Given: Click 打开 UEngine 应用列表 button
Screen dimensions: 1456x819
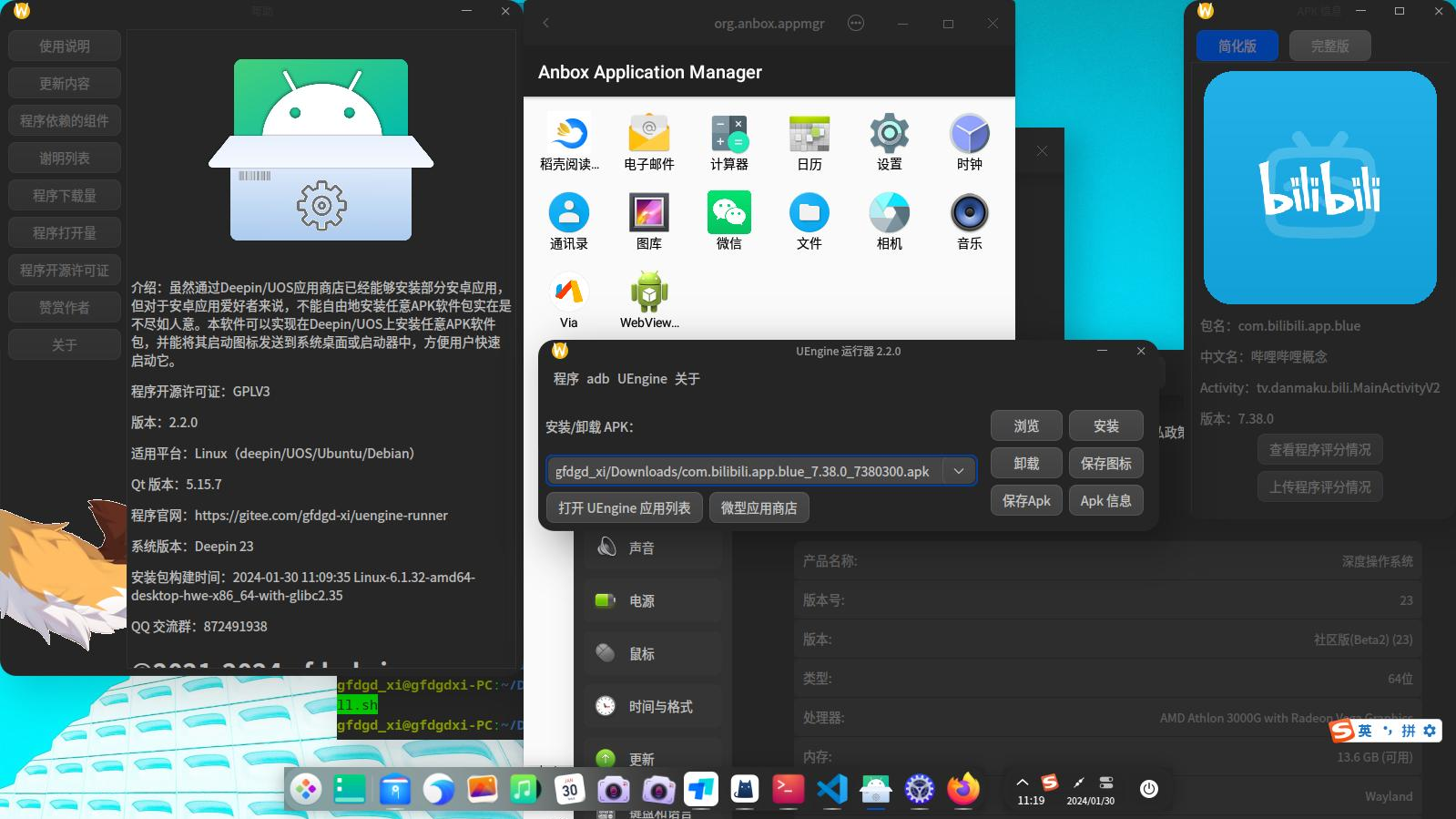Looking at the screenshot, I should coord(625,508).
